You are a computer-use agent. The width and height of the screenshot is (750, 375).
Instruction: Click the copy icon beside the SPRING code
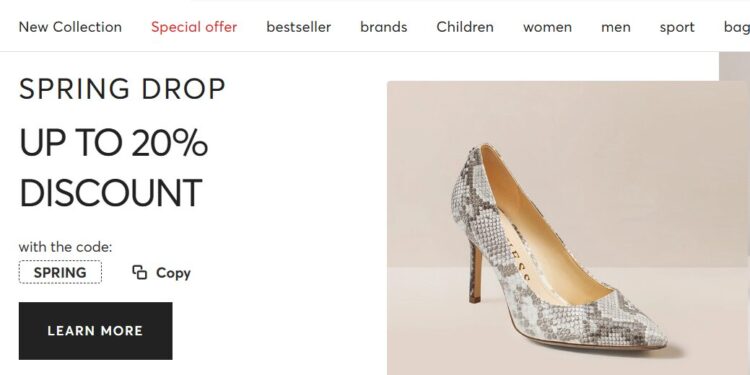click(x=139, y=272)
